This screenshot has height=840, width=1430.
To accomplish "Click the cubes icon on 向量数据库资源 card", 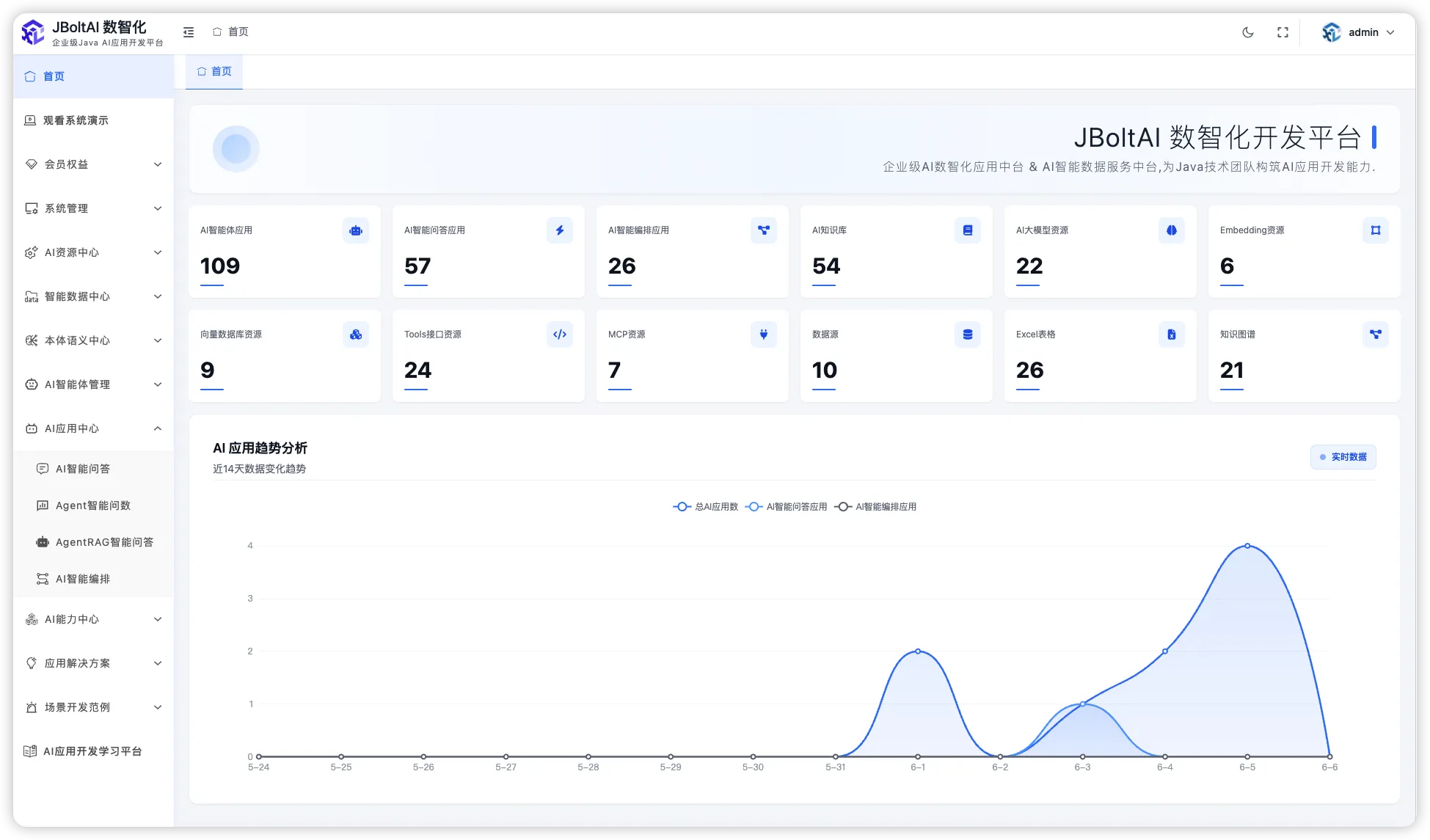I will (356, 335).
